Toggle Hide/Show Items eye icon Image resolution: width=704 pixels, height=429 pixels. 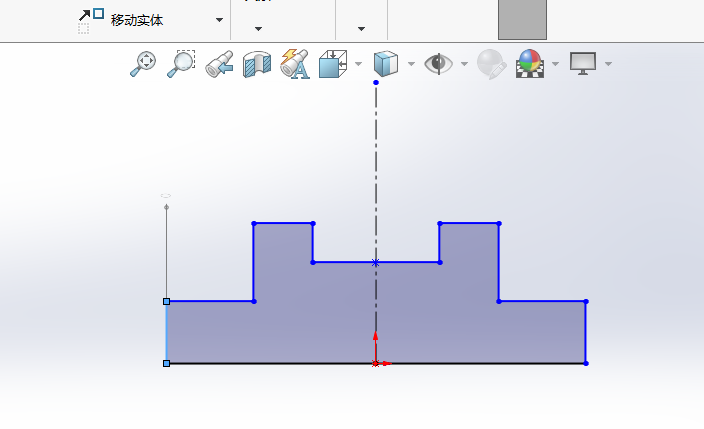(439, 63)
